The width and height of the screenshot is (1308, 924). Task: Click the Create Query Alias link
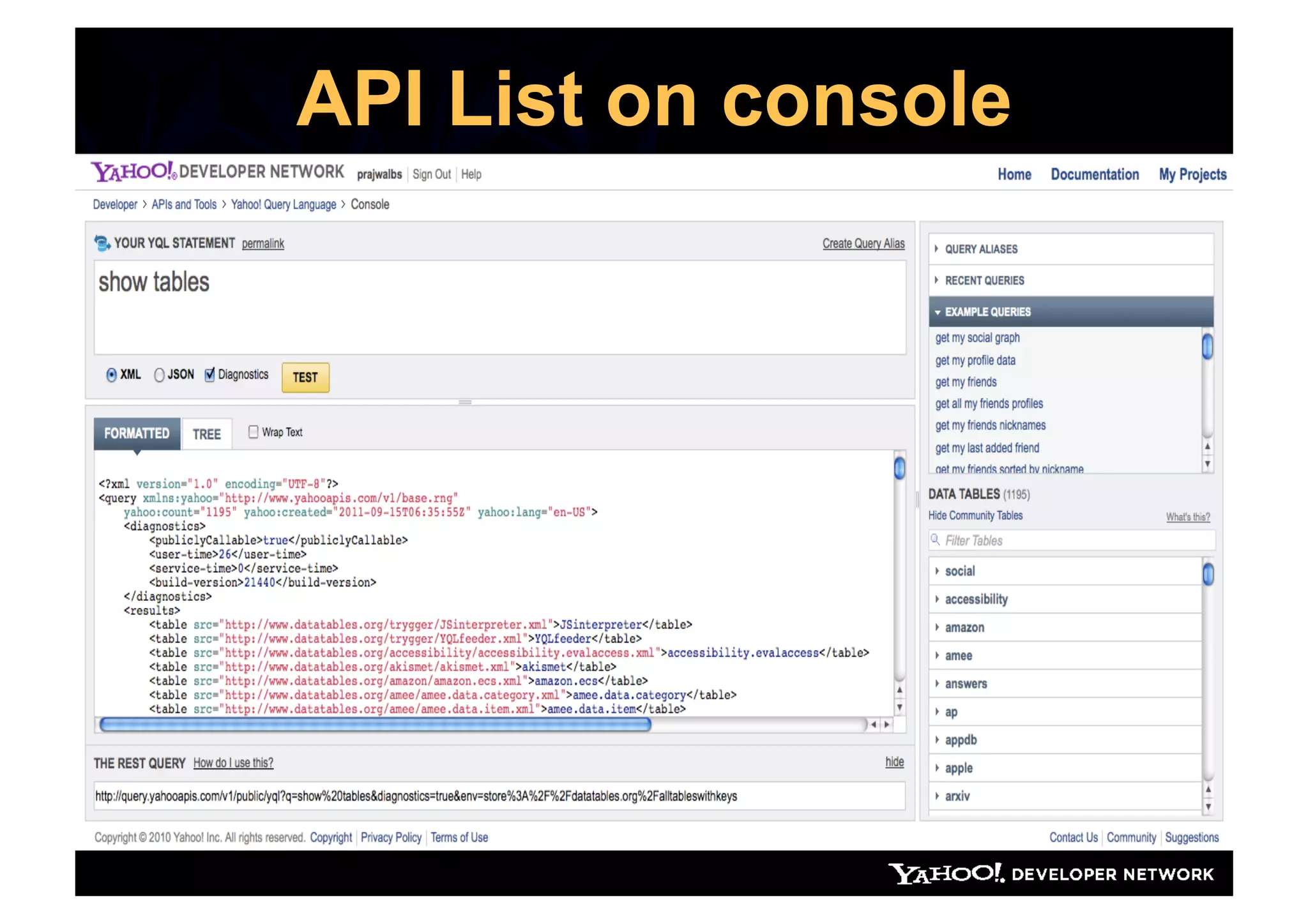point(863,243)
